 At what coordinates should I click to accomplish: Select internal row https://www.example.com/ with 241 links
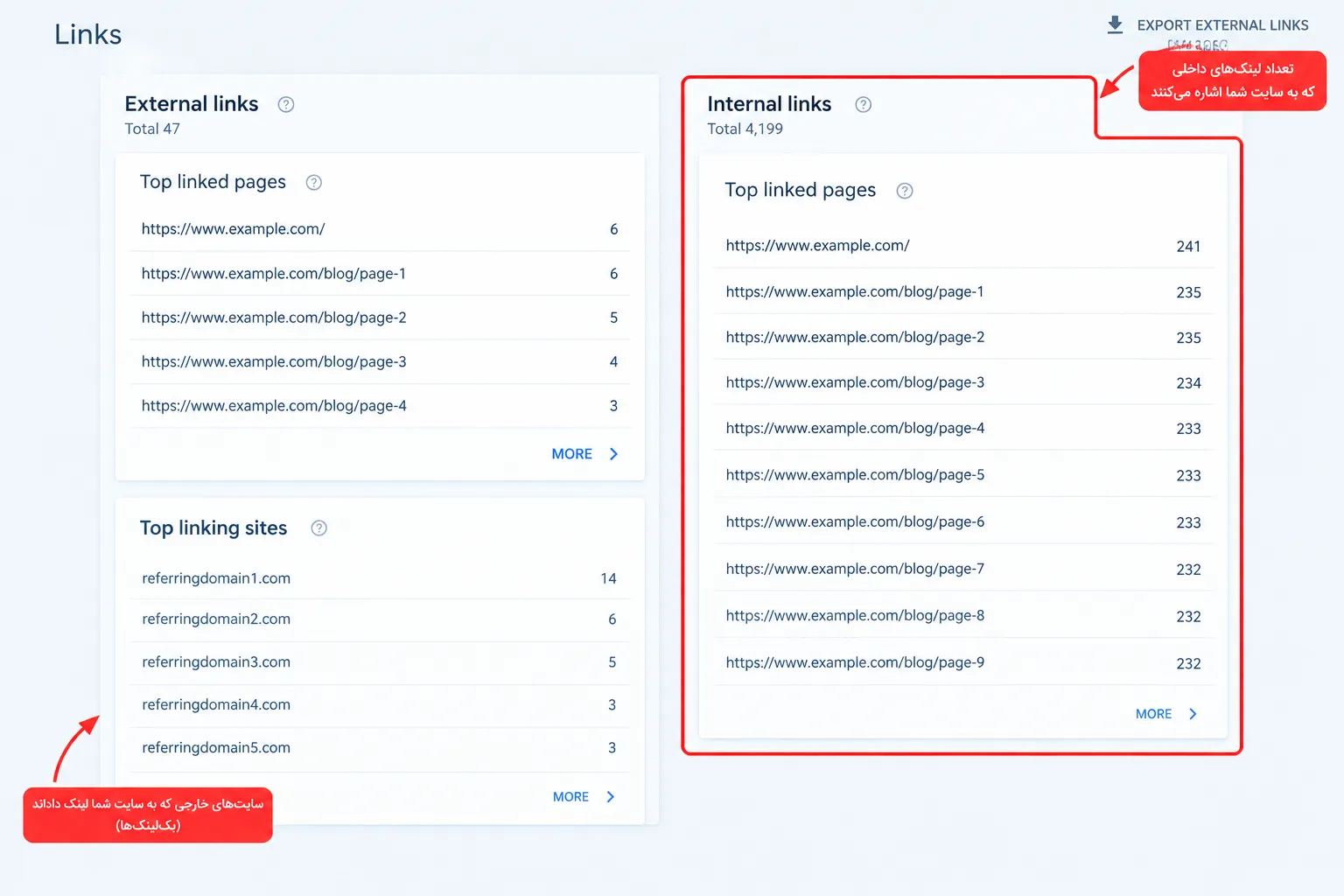pos(963,246)
